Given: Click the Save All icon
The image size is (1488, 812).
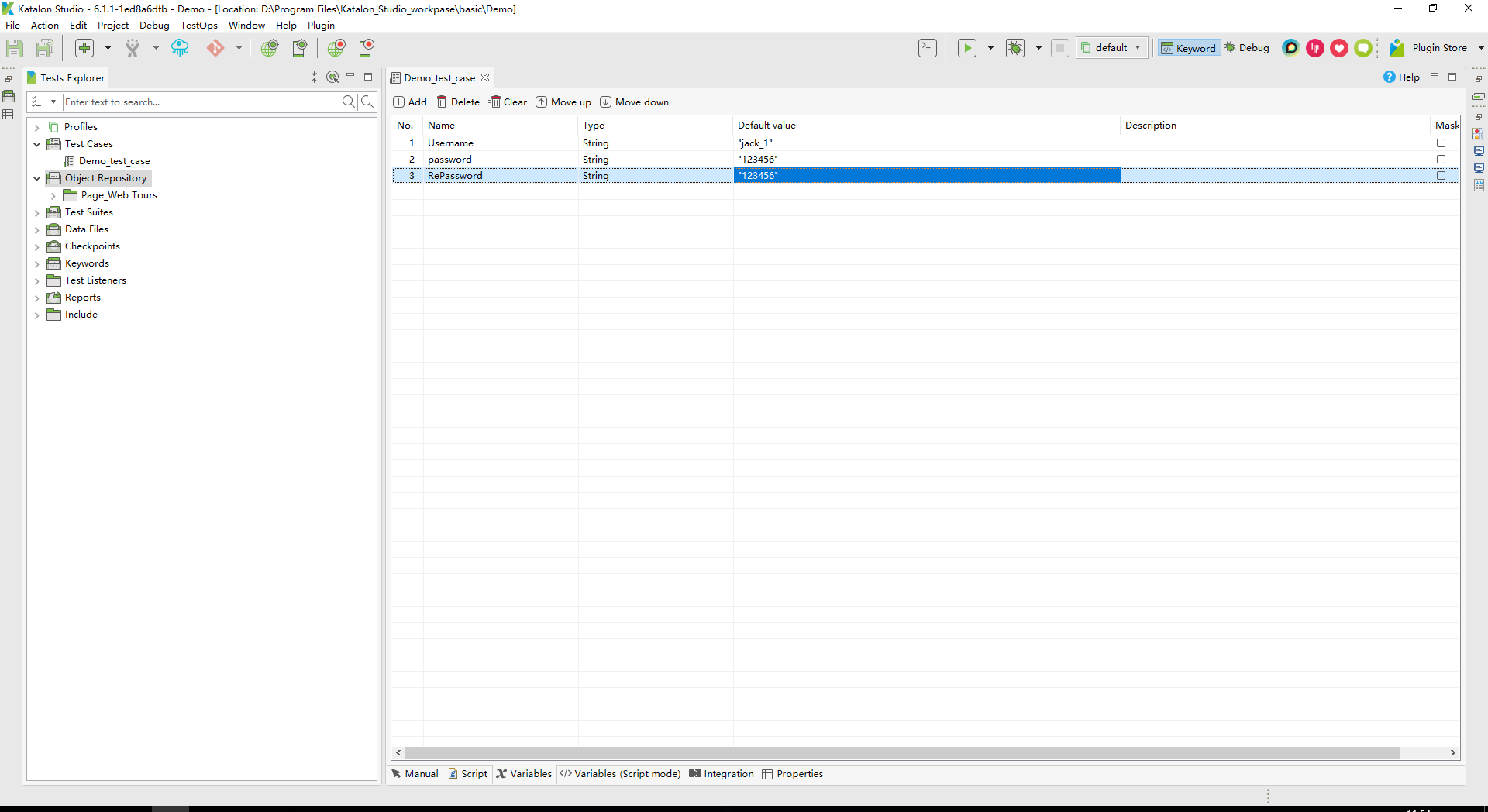Looking at the screenshot, I should click(x=45, y=48).
